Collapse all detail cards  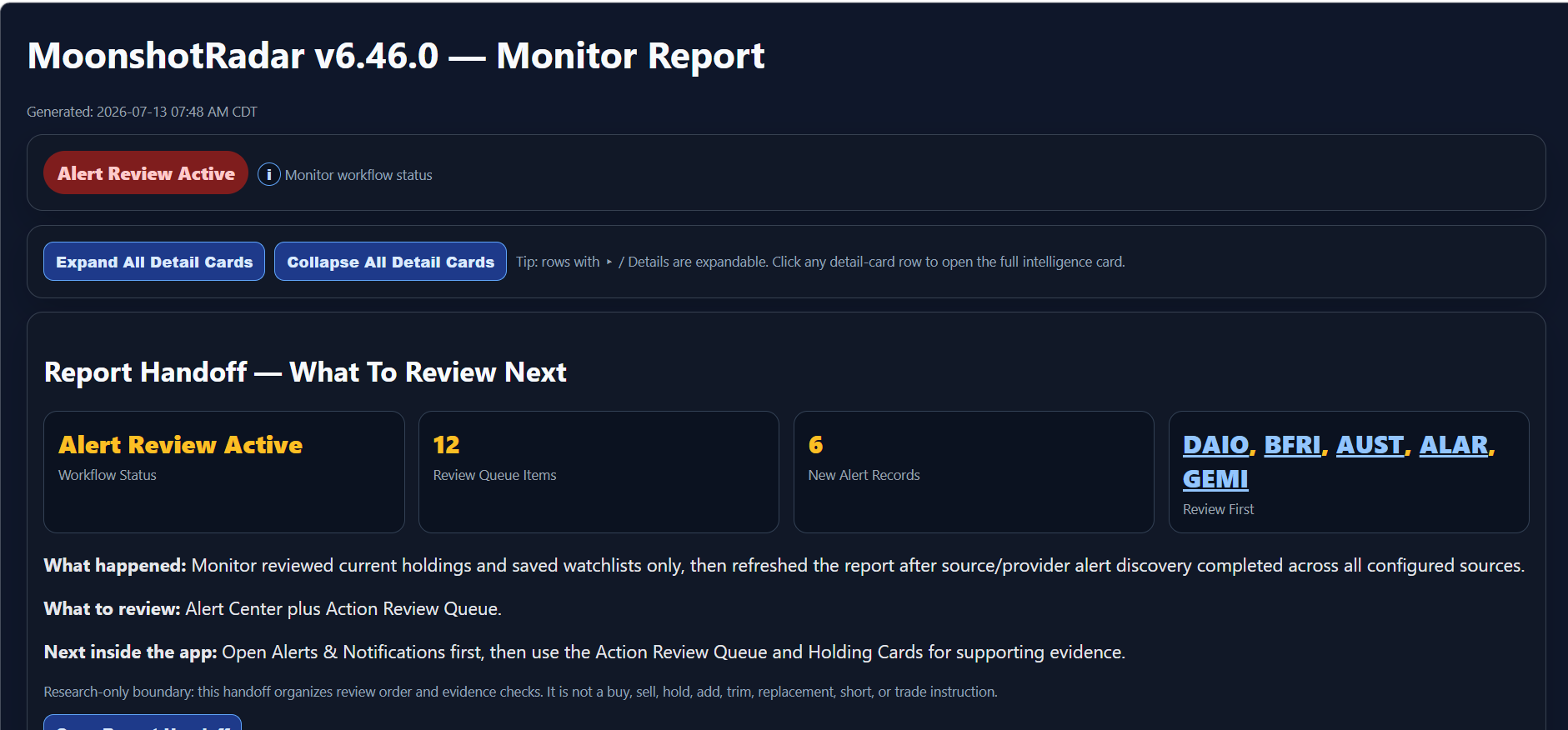[390, 262]
